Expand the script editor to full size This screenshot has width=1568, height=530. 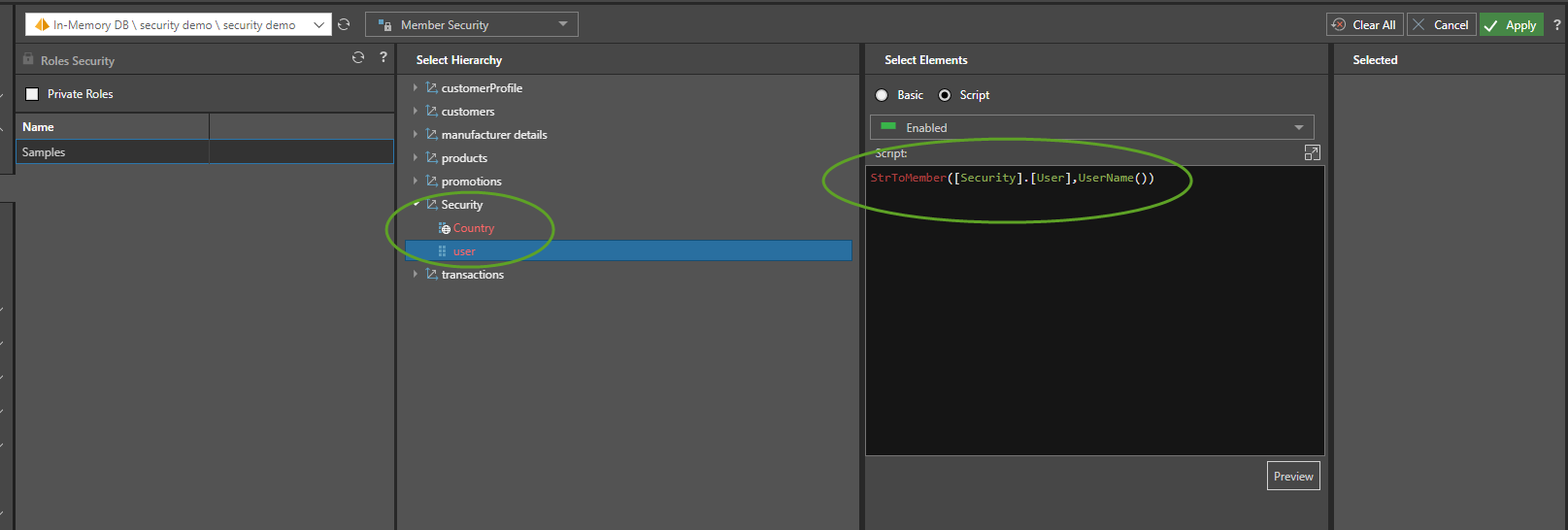tap(1313, 152)
